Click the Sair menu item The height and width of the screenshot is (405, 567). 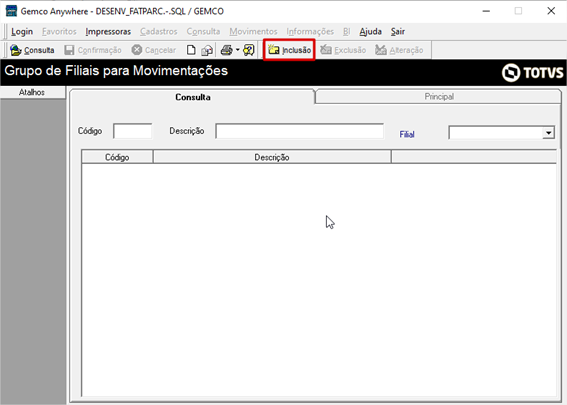tap(398, 31)
